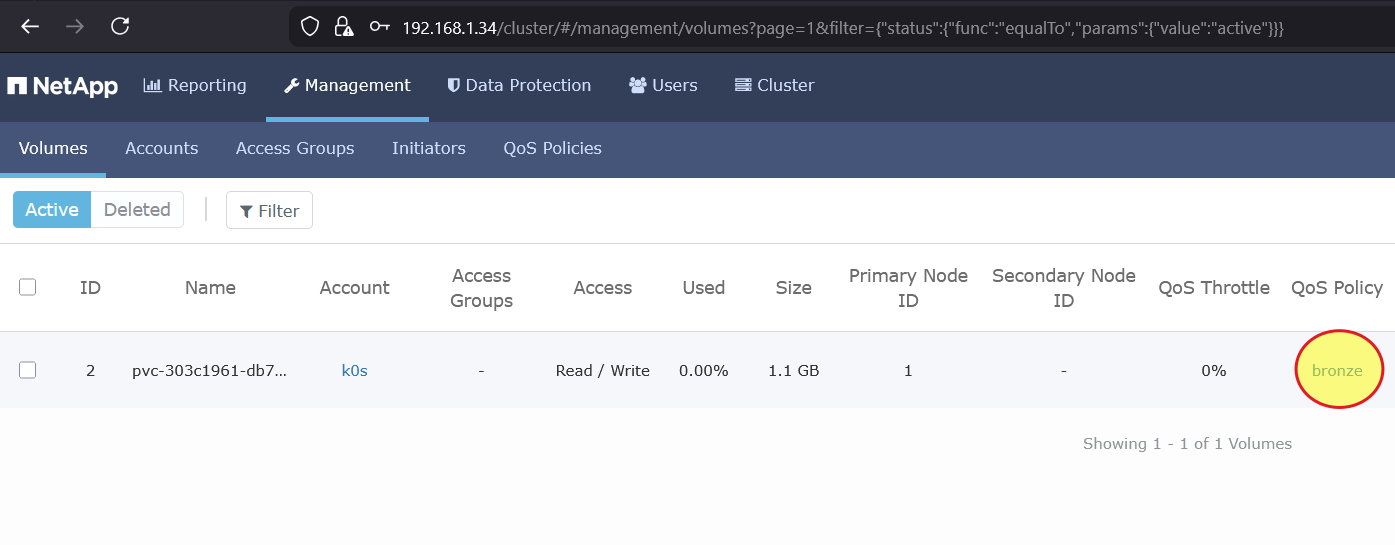The width and height of the screenshot is (1395, 545).
Task: Switch to the Volumes tab
Action: (x=53, y=148)
